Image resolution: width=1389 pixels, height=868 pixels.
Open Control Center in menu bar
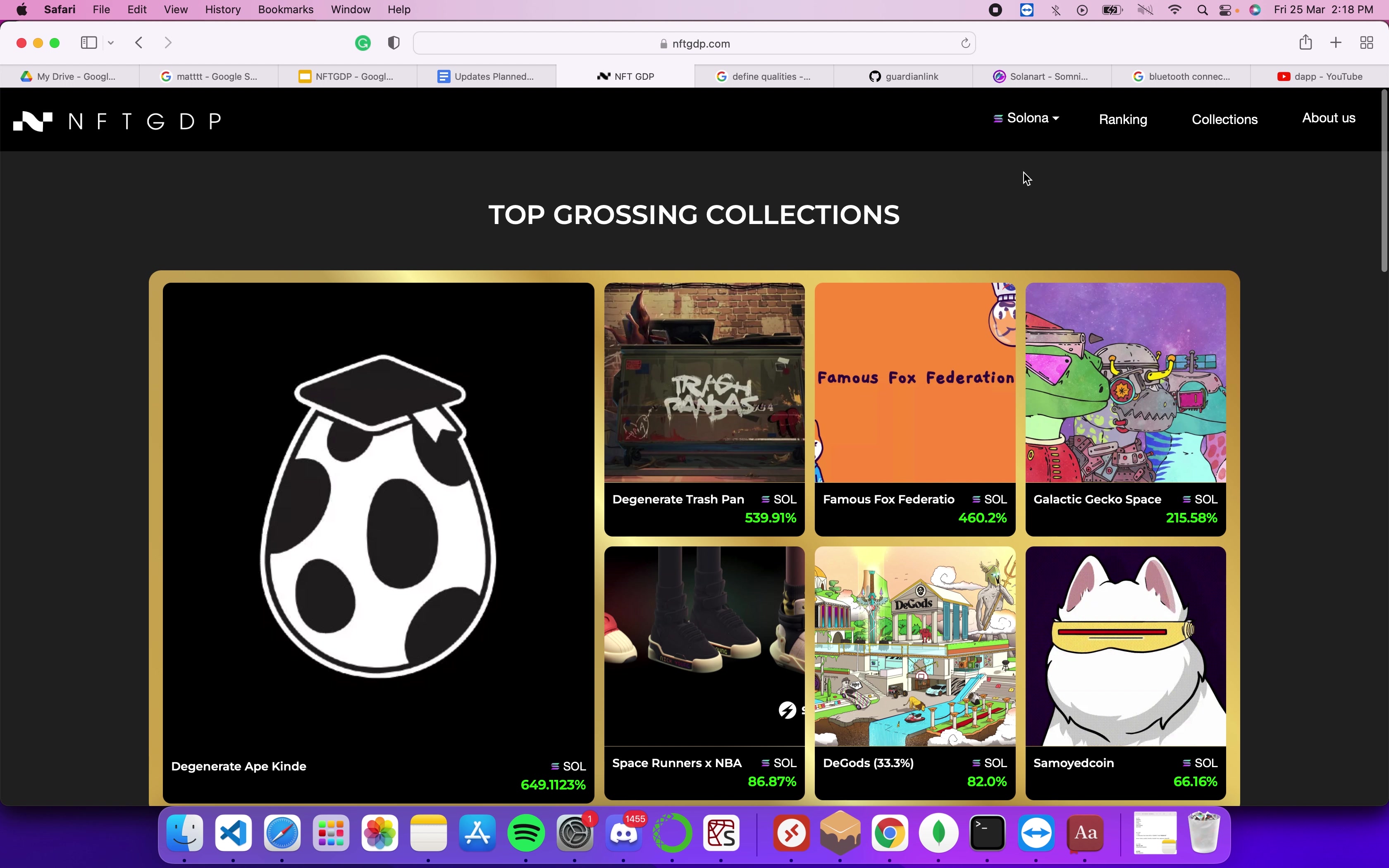1225,10
